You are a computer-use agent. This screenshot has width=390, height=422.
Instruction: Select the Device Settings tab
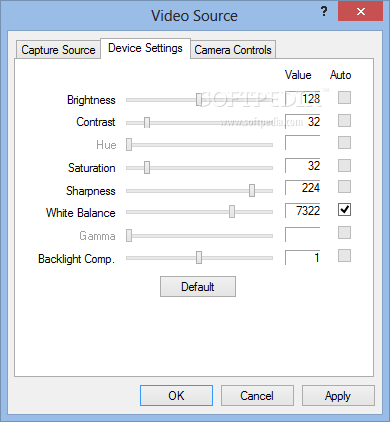click(x=145, y=48)
